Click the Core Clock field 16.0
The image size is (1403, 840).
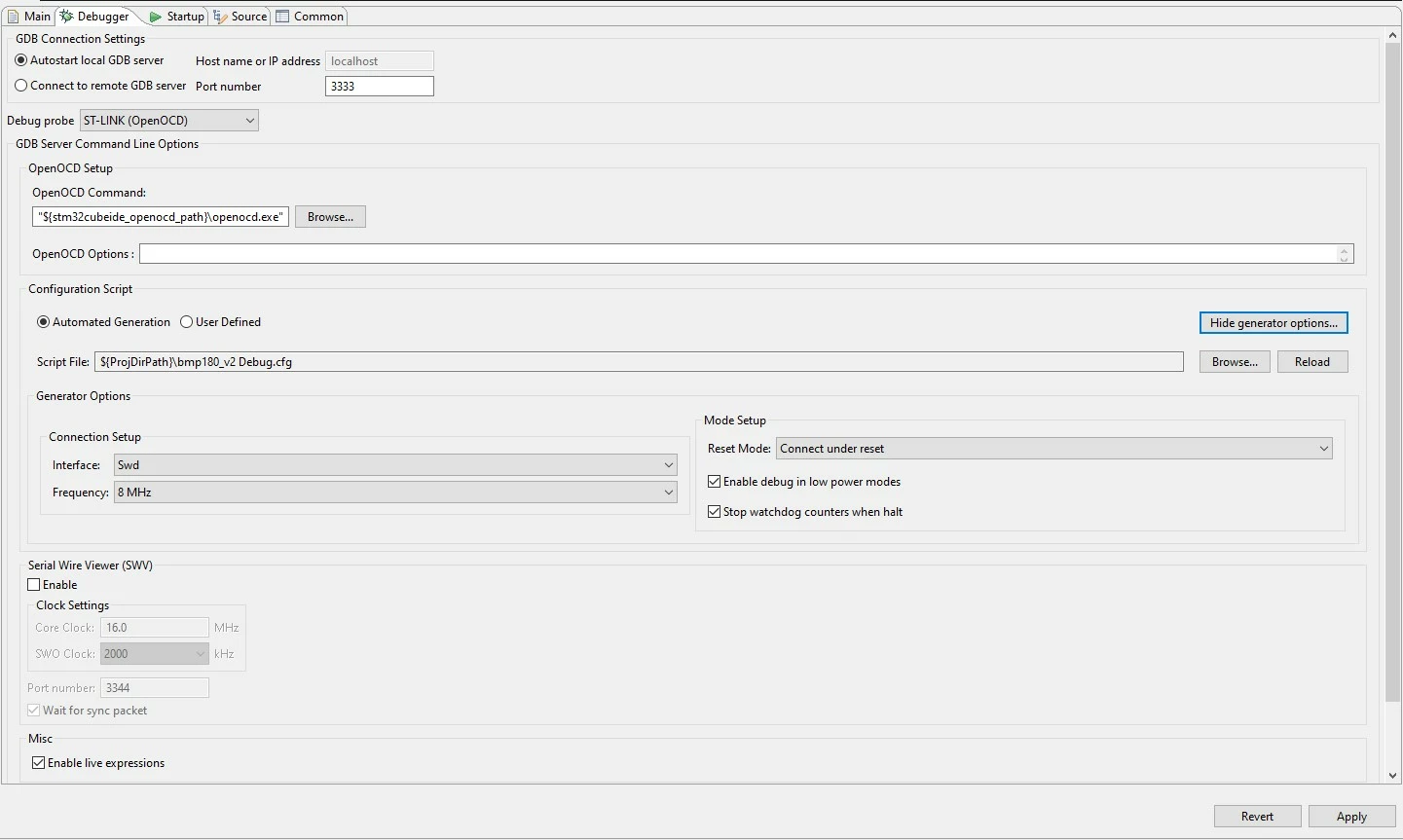click(155, 628)
